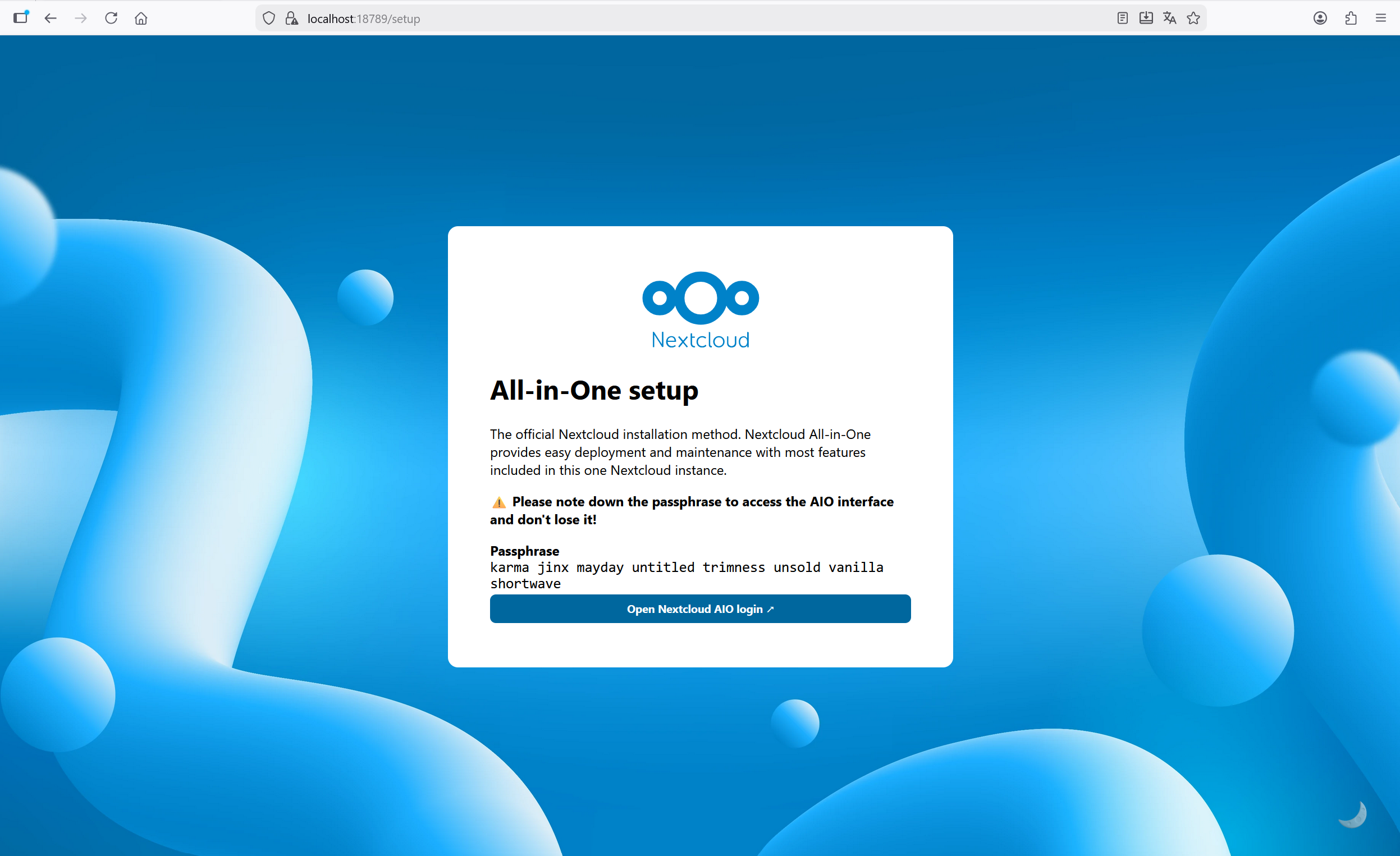Open the hamburger application menu

[x=1381, y=17]
